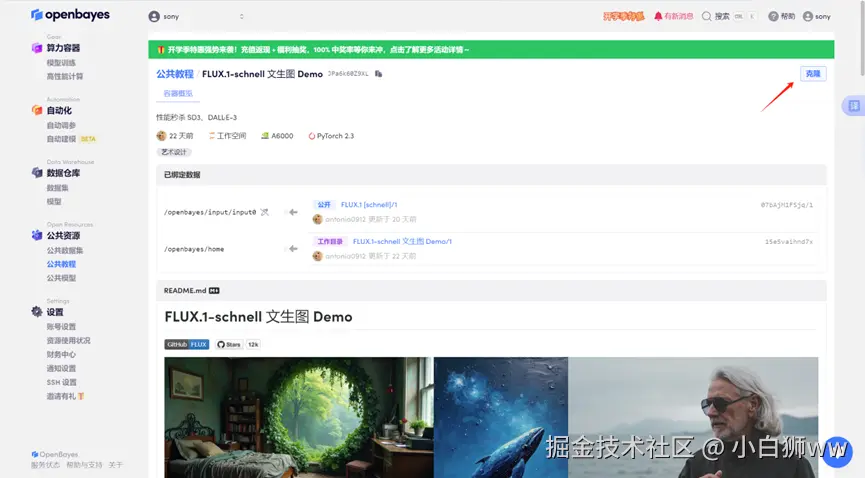Click the gift icon in green banner
Viewport: 865px width, 478px height.
pyautogui.click(x=161, y=50)
